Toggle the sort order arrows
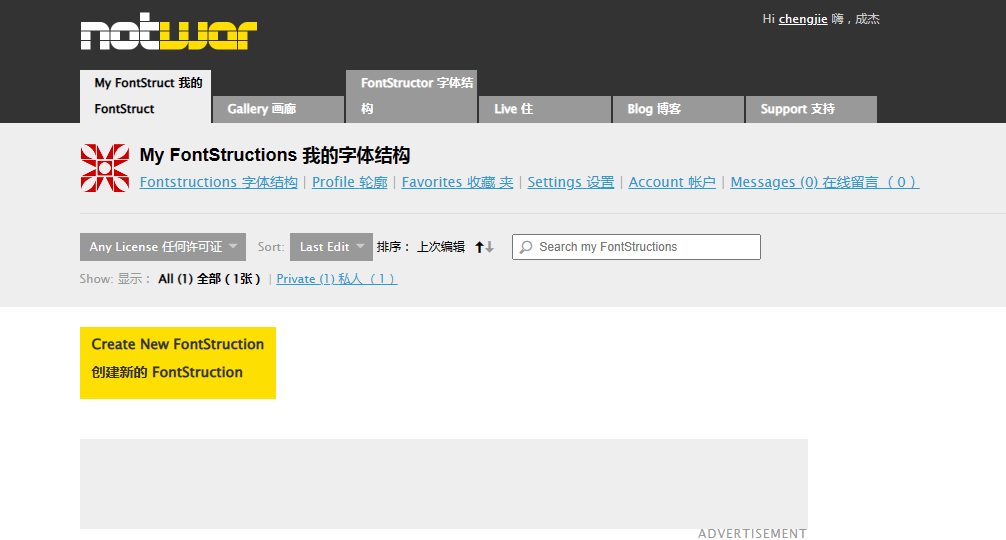 coord(484,247)
